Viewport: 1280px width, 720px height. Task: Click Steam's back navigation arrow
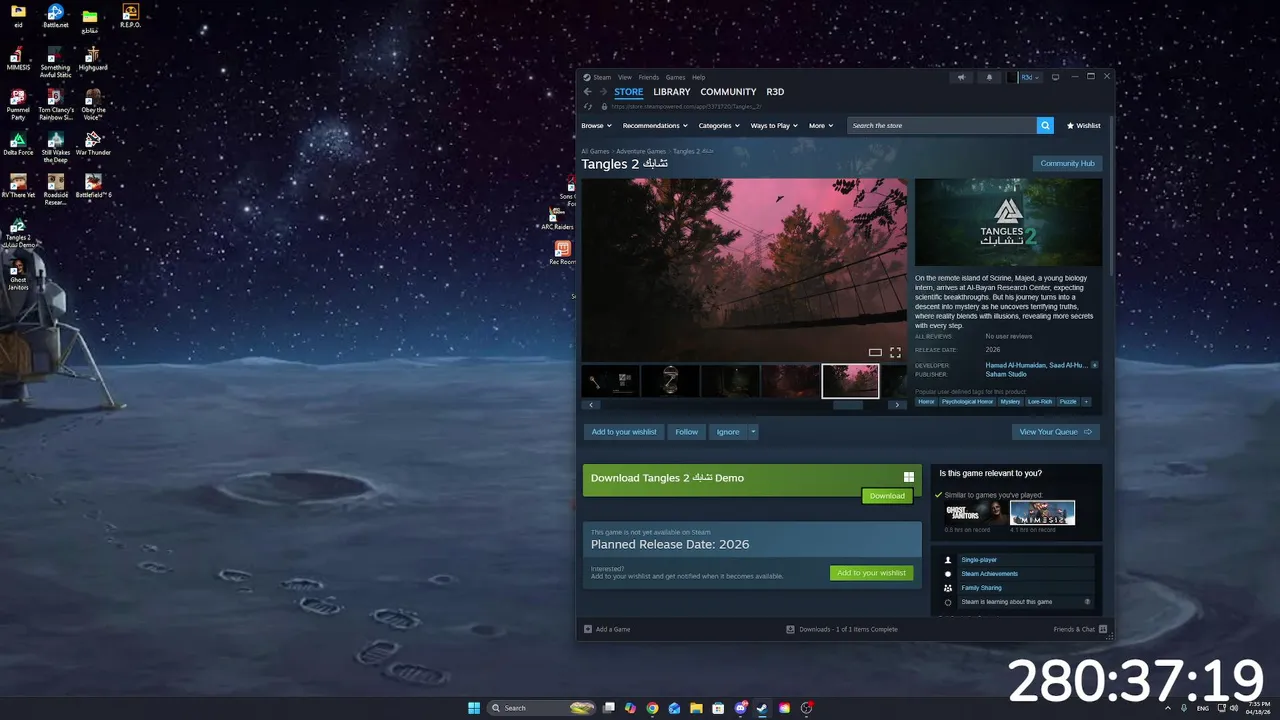click(588, 92)
